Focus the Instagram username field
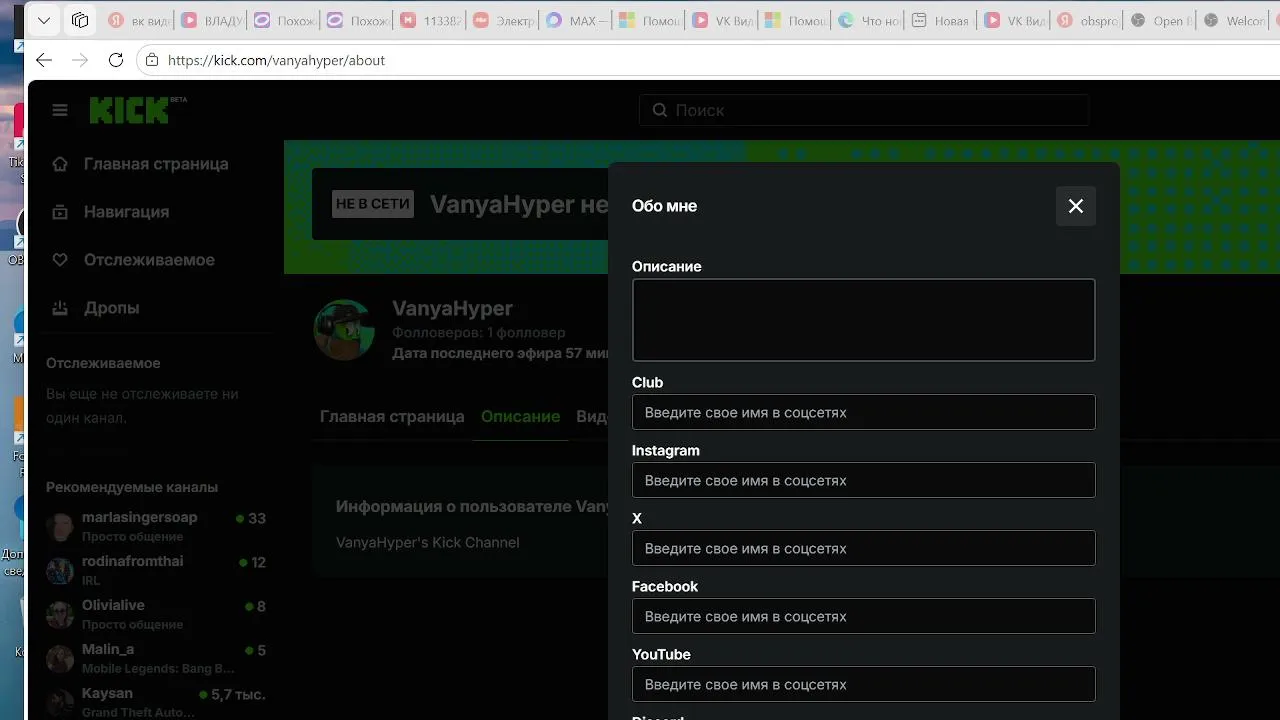 [x=863, y=480]
